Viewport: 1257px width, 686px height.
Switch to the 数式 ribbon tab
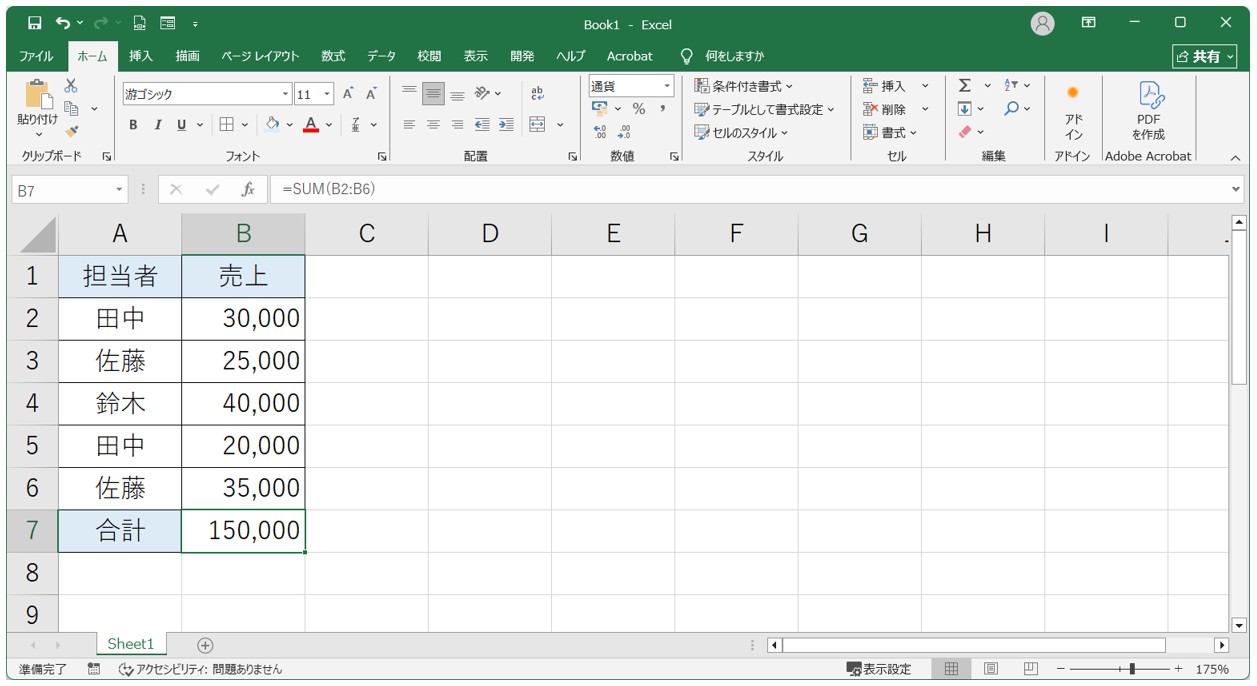333,56
